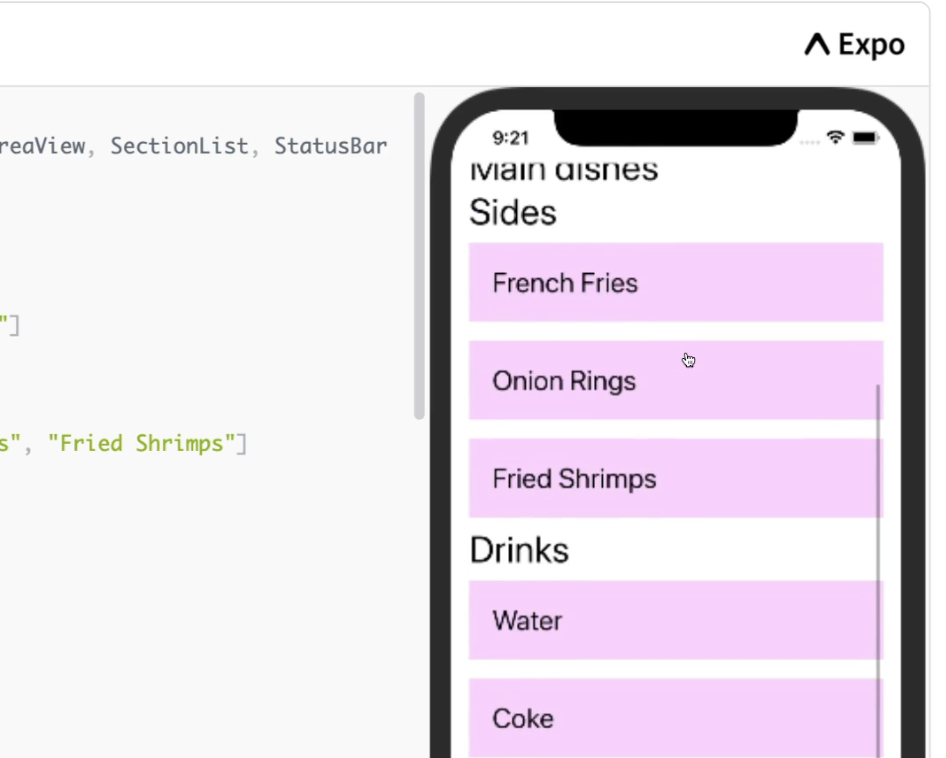
Task: Tap the Sides section header
Action: click(513, 212)
